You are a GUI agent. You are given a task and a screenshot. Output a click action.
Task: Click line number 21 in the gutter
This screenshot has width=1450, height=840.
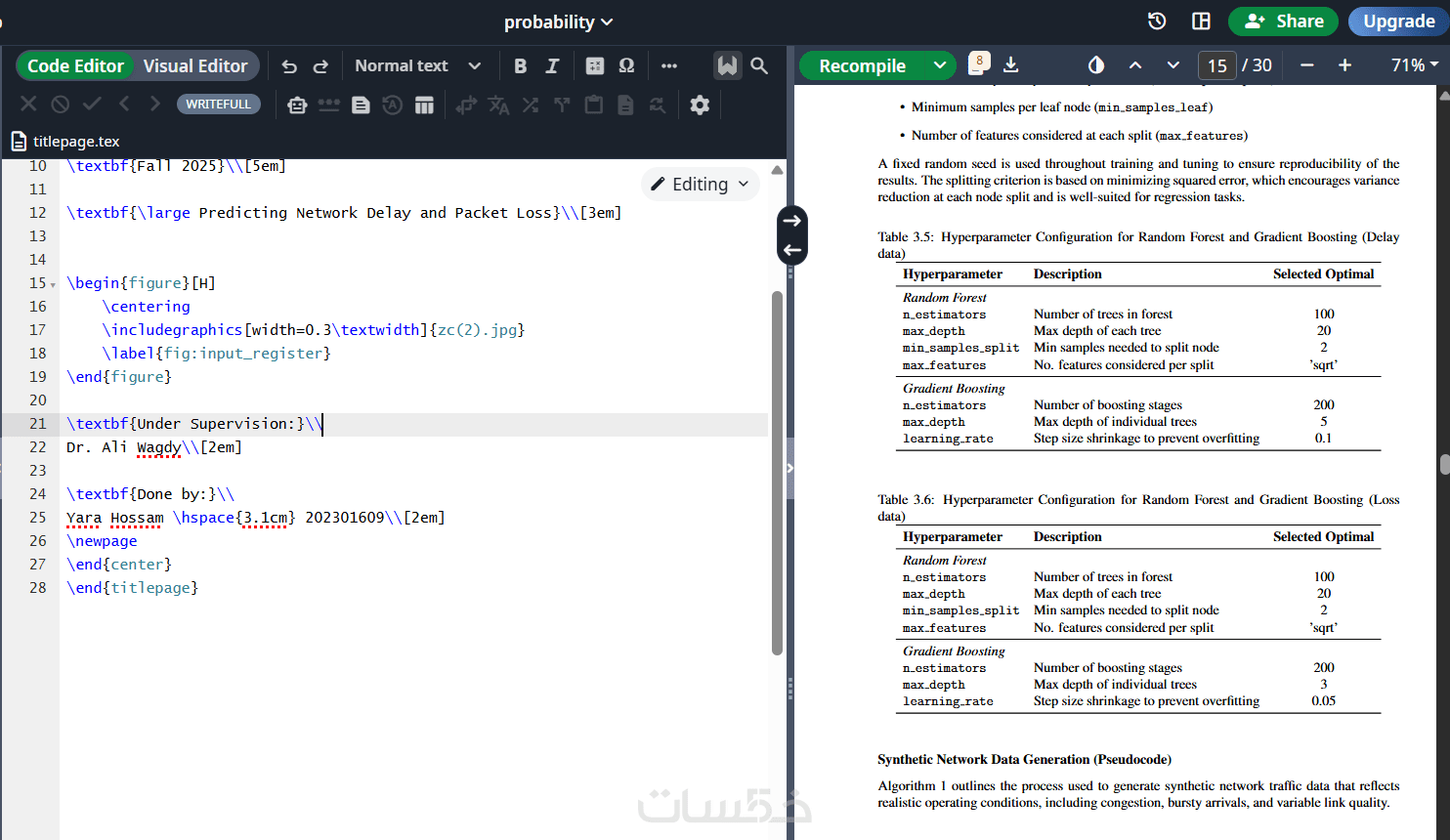(x=37, y=424)
